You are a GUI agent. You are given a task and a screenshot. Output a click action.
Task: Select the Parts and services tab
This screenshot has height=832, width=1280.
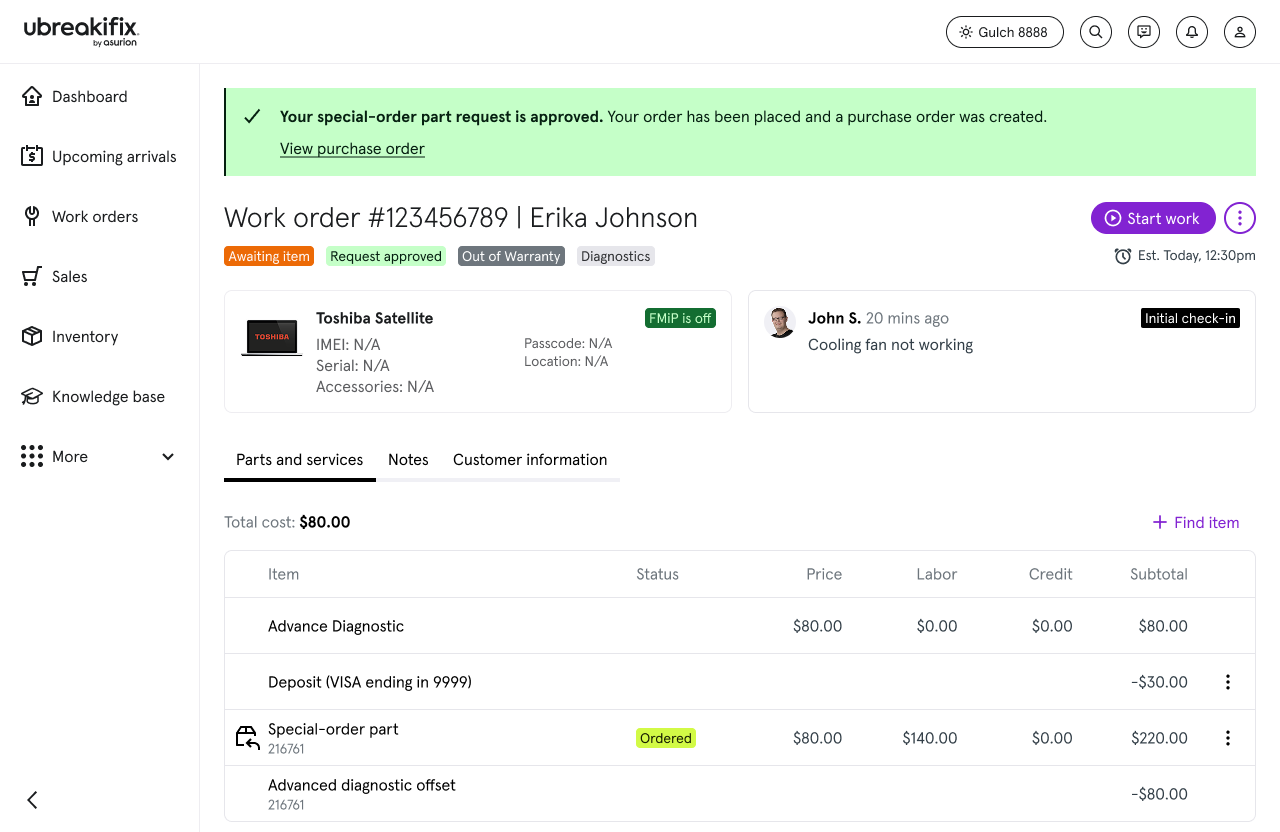click(x=300, y=460)
